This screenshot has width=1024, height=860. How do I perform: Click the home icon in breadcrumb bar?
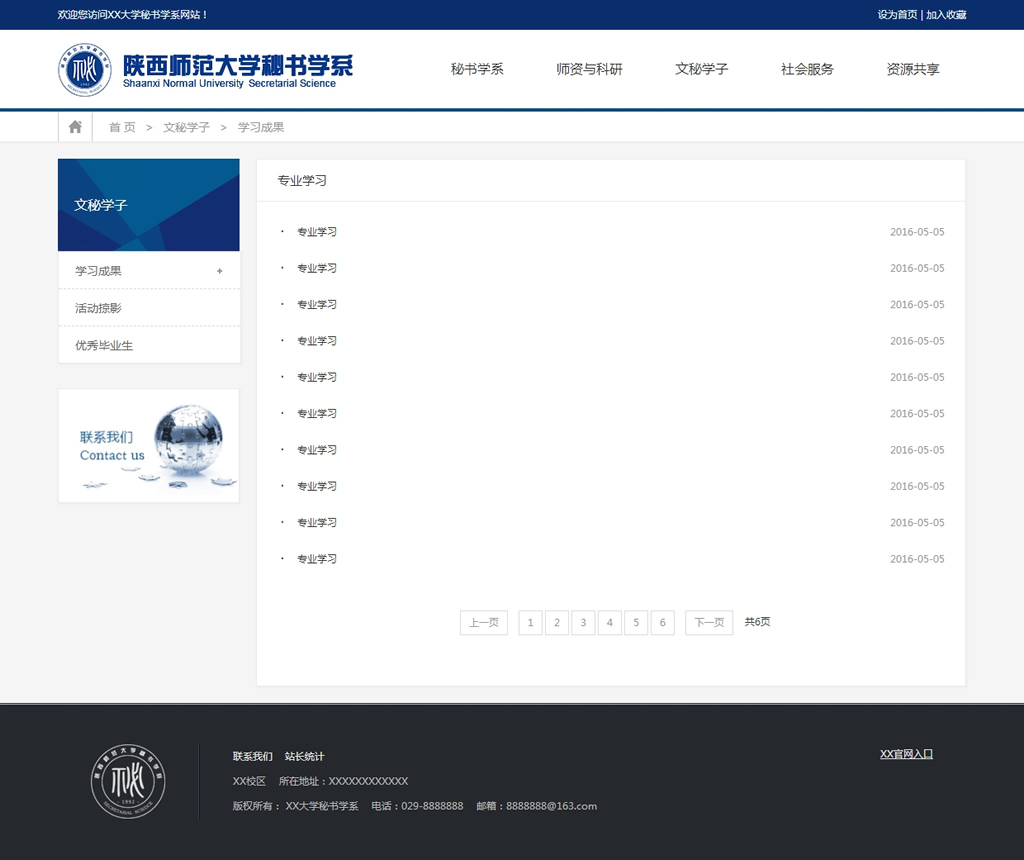coord(75,127)
